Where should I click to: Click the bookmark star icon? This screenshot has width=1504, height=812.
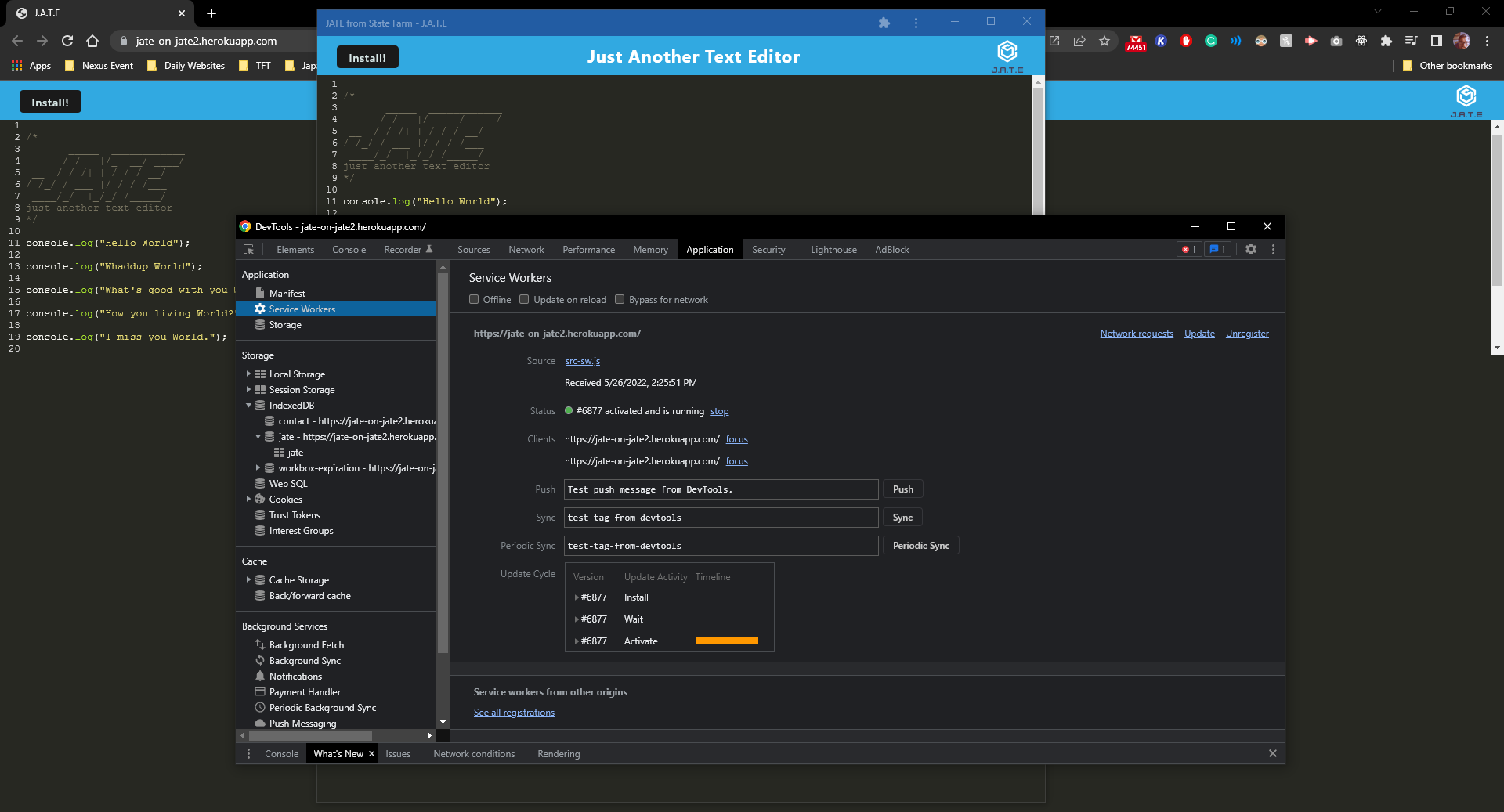[1105, 41]
